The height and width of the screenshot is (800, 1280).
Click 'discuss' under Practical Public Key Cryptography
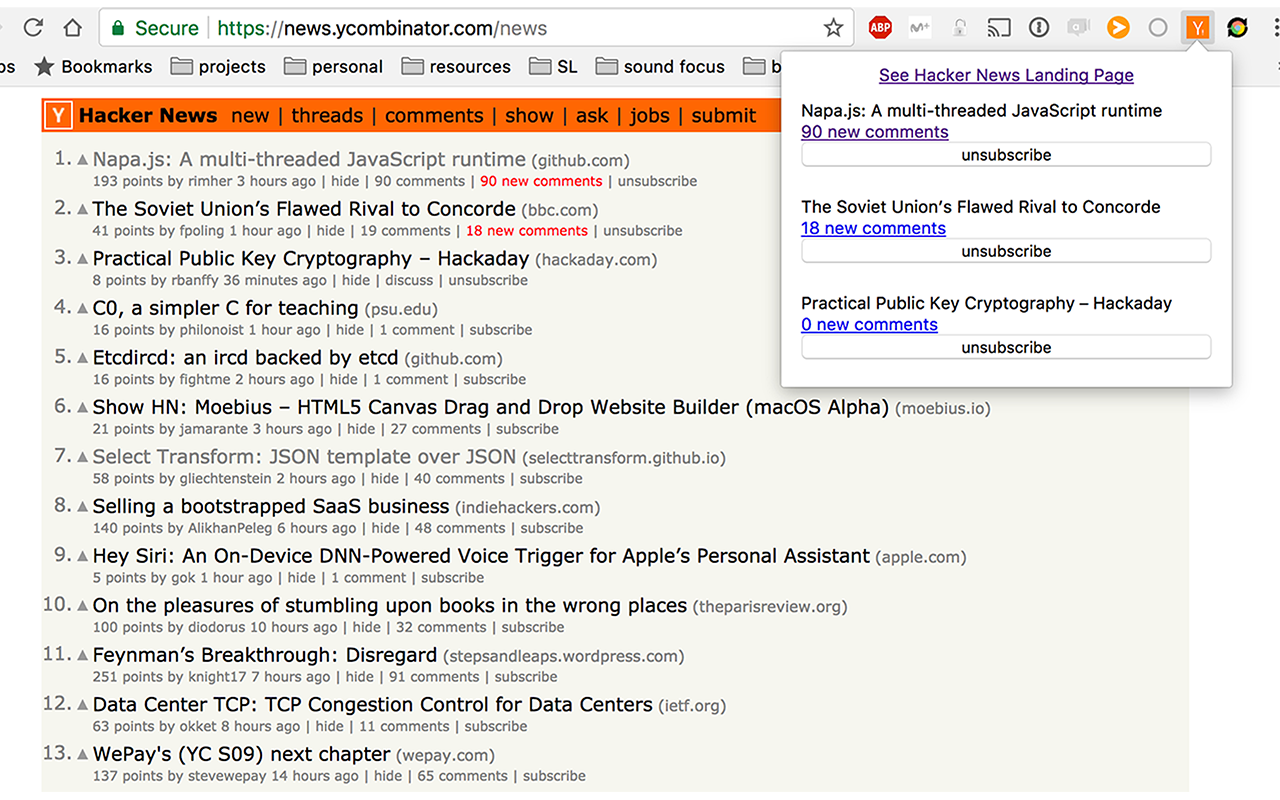click(409, 281)
